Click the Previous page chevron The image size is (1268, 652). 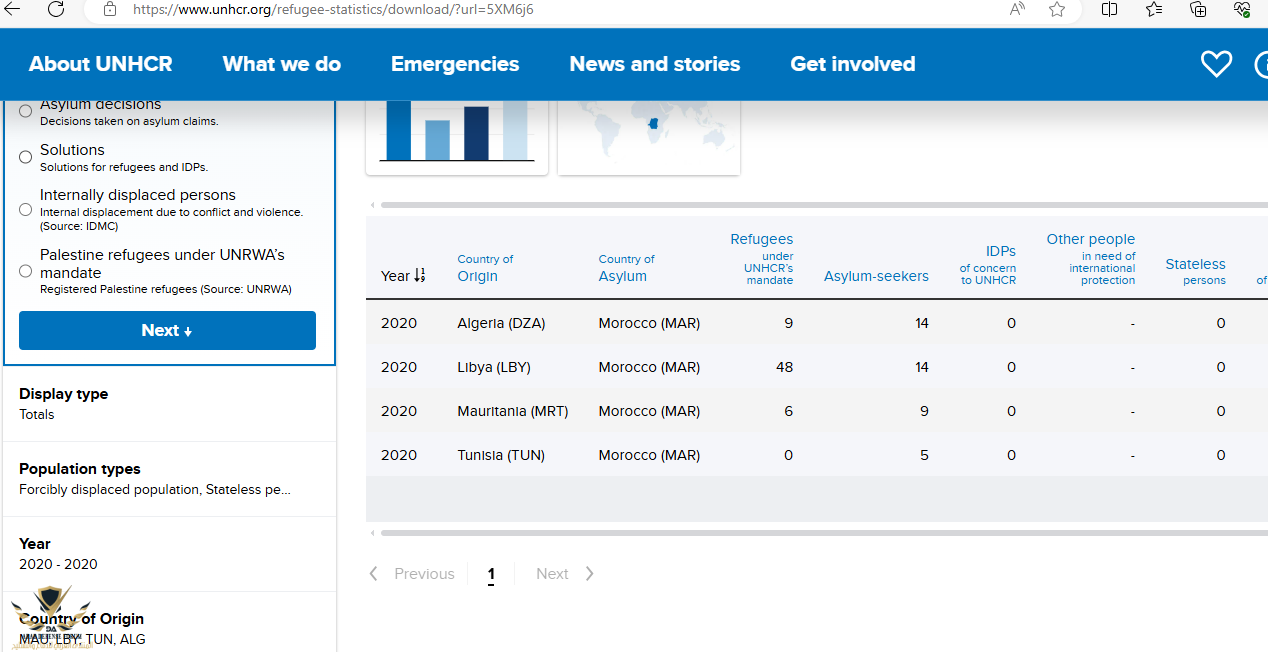pos(374,573)
